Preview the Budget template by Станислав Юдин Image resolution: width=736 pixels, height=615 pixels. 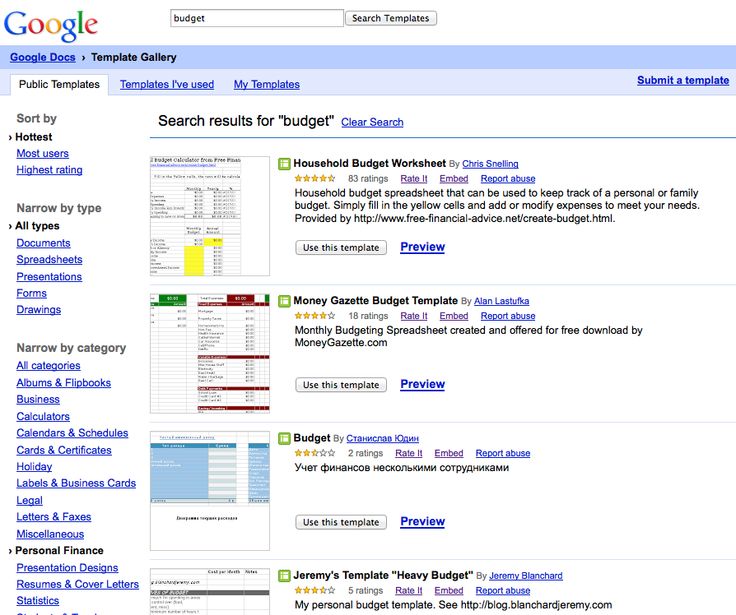pos(422,522)
